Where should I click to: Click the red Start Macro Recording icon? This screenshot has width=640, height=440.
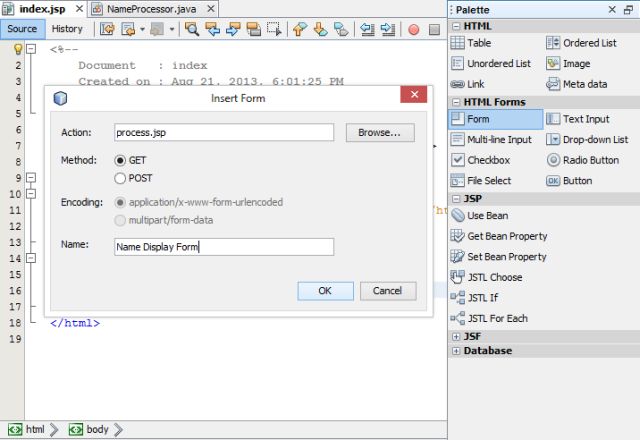(413, 29)
